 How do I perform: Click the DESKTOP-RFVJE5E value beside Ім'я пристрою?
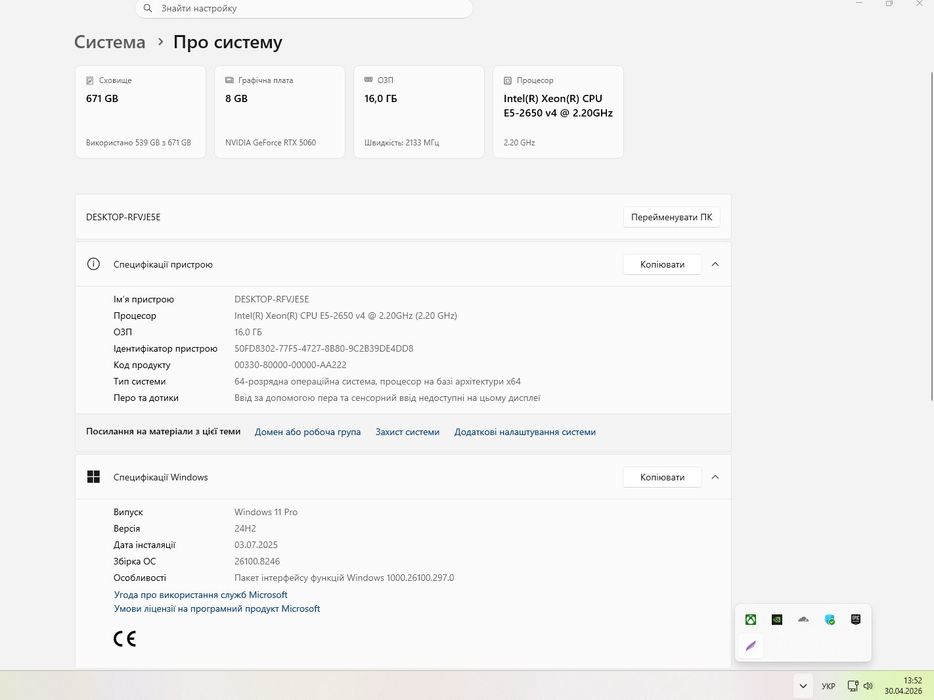[272, 299]
